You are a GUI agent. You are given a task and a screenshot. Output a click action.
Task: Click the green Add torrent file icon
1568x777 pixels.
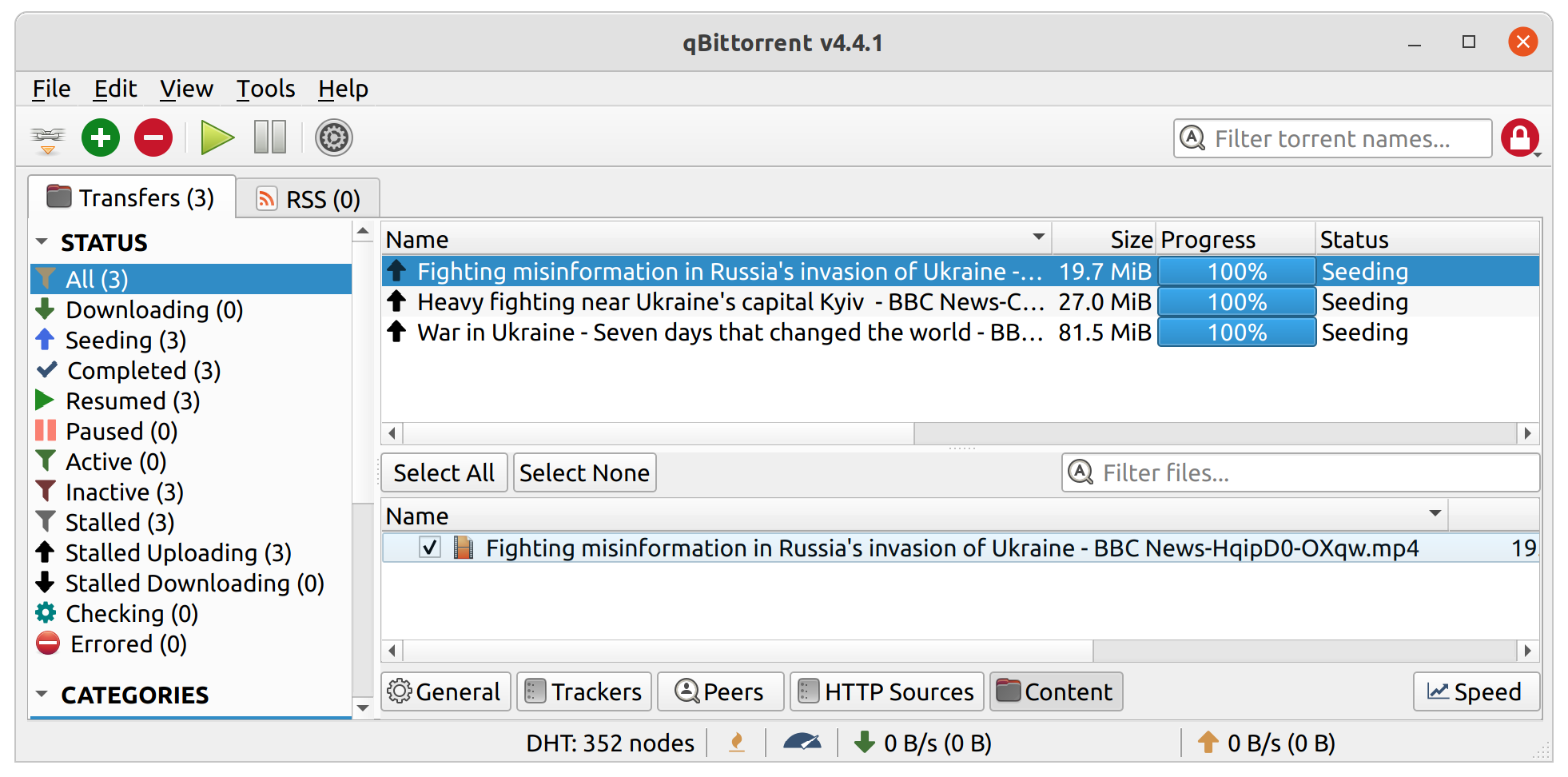pos(101,138)
